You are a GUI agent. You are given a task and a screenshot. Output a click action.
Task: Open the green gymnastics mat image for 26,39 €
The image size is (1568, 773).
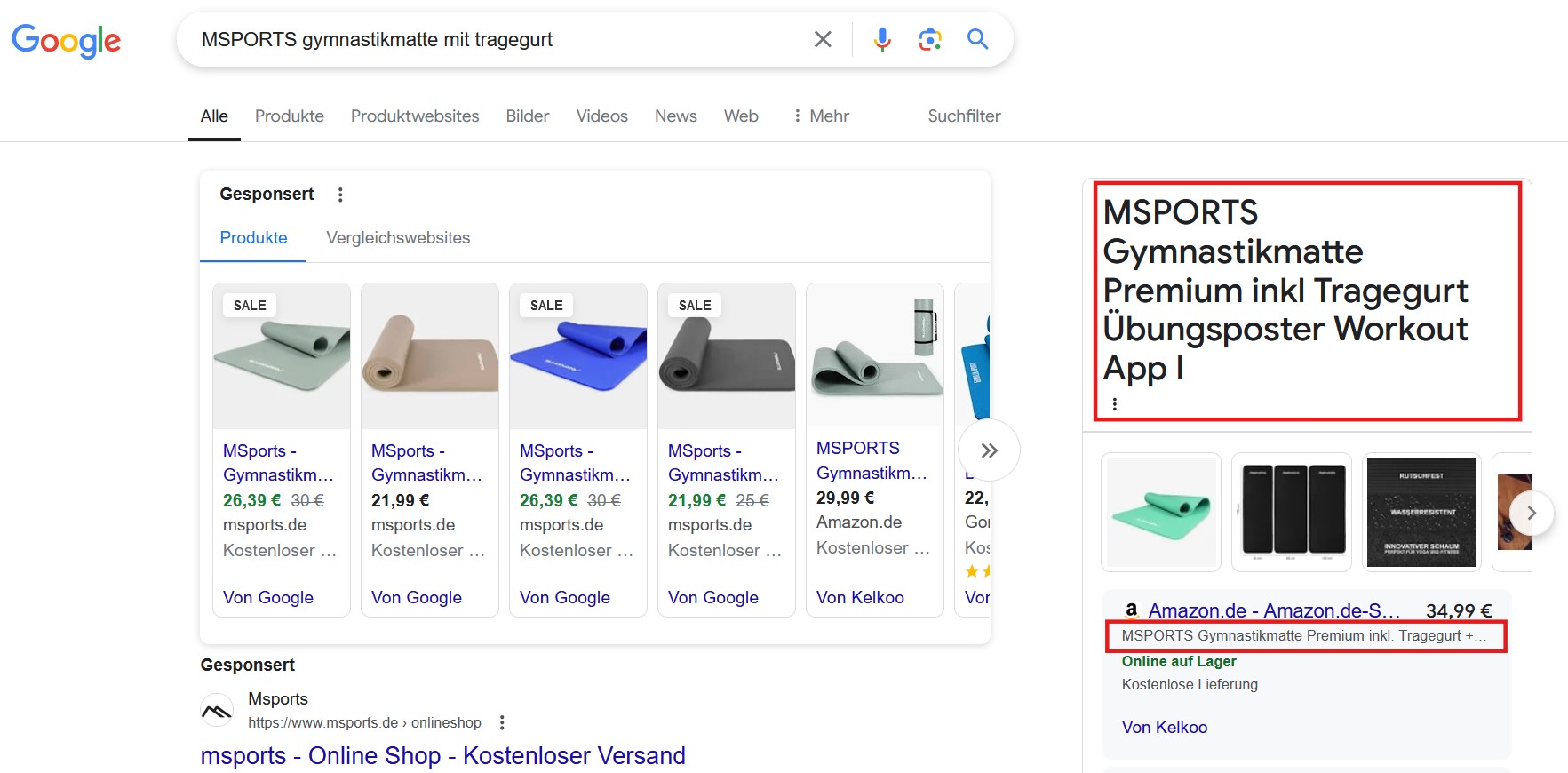282,356
